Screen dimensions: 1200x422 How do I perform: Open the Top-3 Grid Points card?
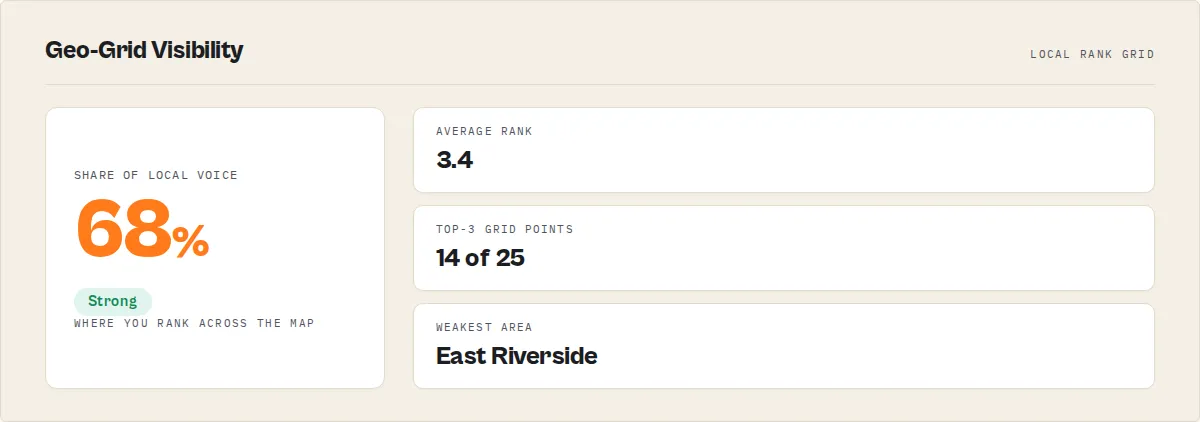(x=784, y=248)
